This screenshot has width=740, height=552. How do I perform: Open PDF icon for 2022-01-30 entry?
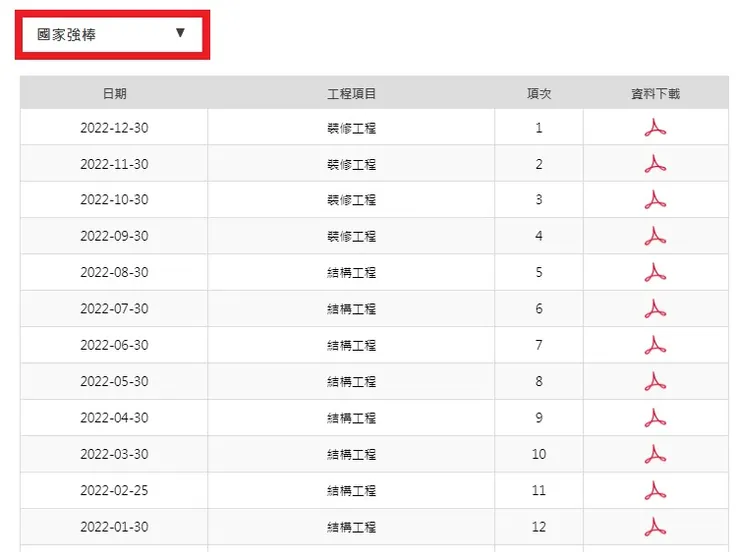click(655, 527)
